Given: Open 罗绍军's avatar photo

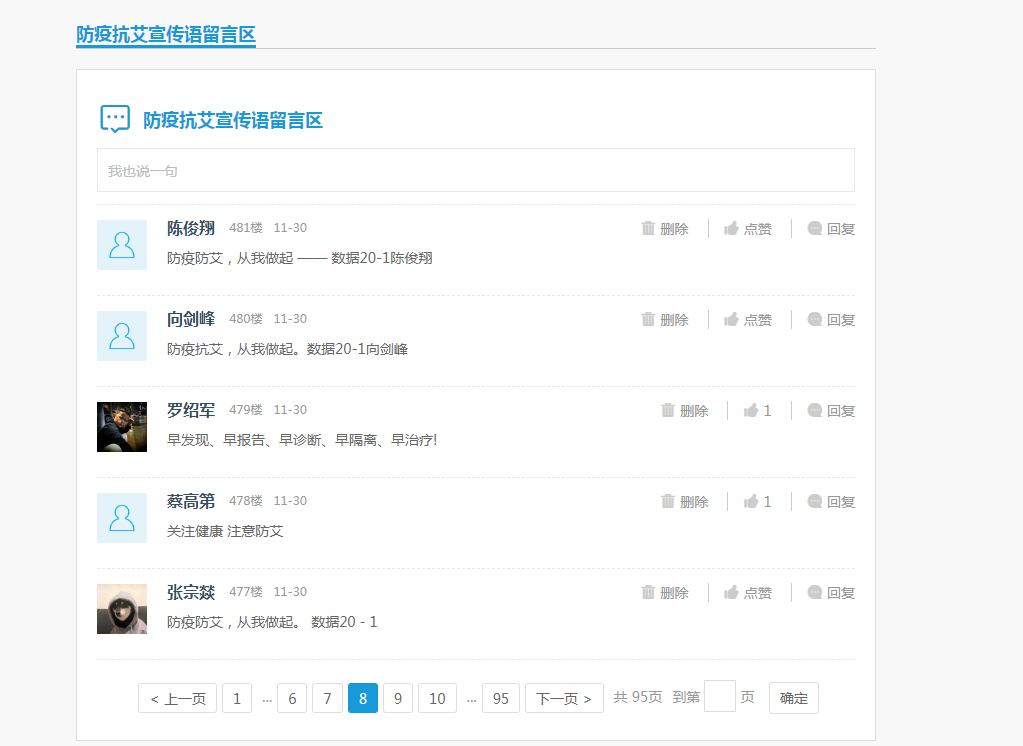Looking at the screenshot, I should click(122, 427).
